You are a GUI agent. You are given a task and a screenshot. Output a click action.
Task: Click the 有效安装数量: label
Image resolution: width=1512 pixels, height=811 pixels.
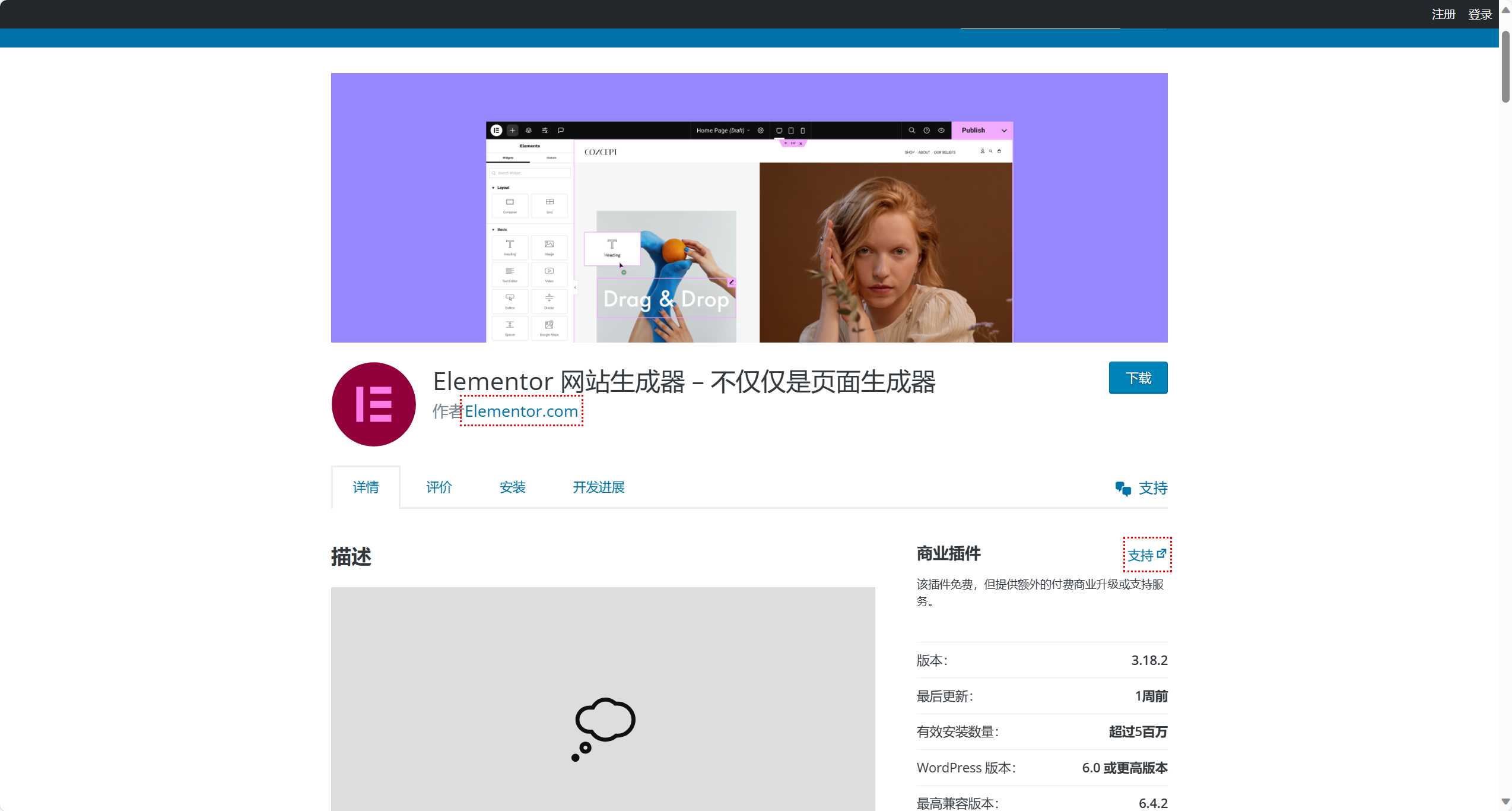pos(958,731)
